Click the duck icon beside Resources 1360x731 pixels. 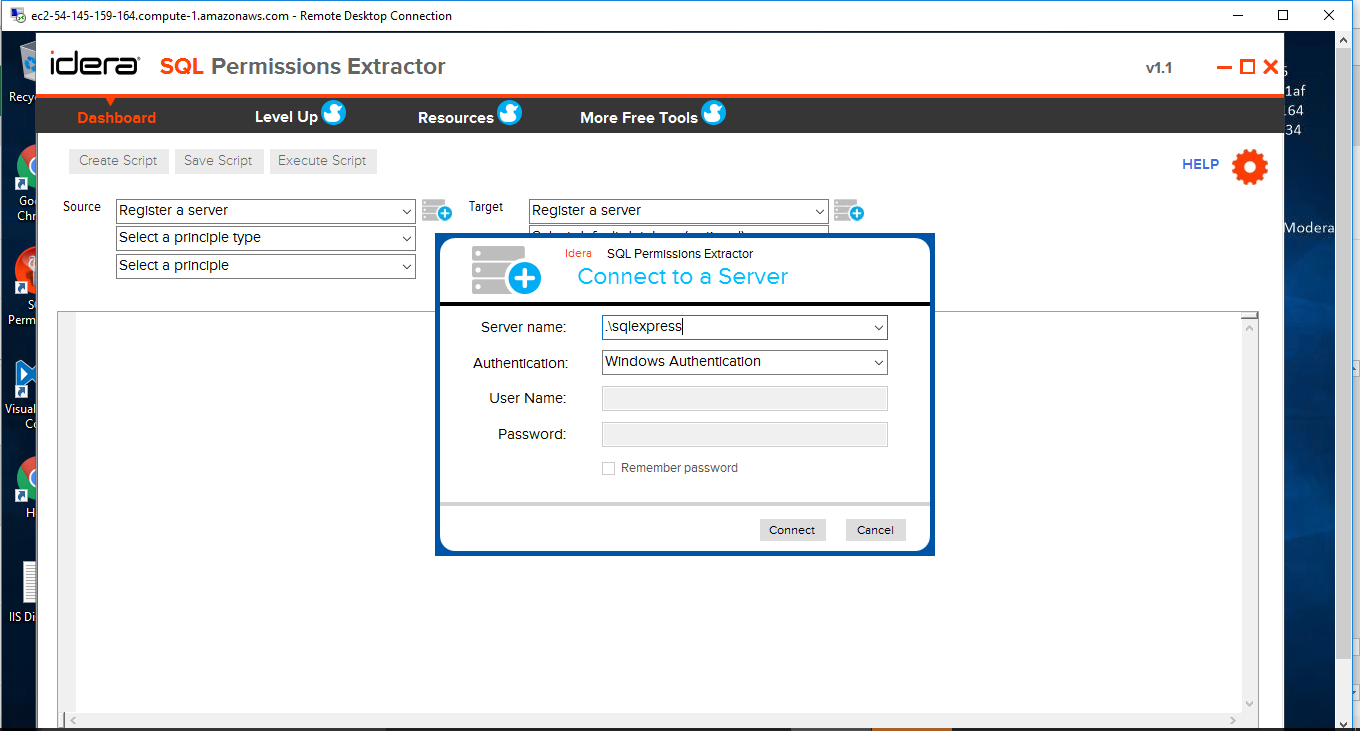pos(511,113)
